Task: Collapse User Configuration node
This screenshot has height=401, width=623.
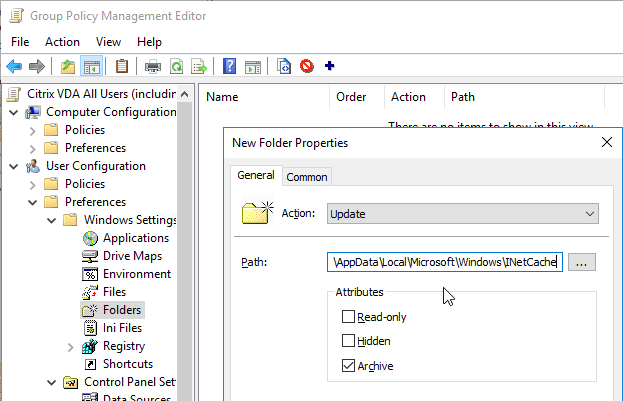Action: [14, 167]
